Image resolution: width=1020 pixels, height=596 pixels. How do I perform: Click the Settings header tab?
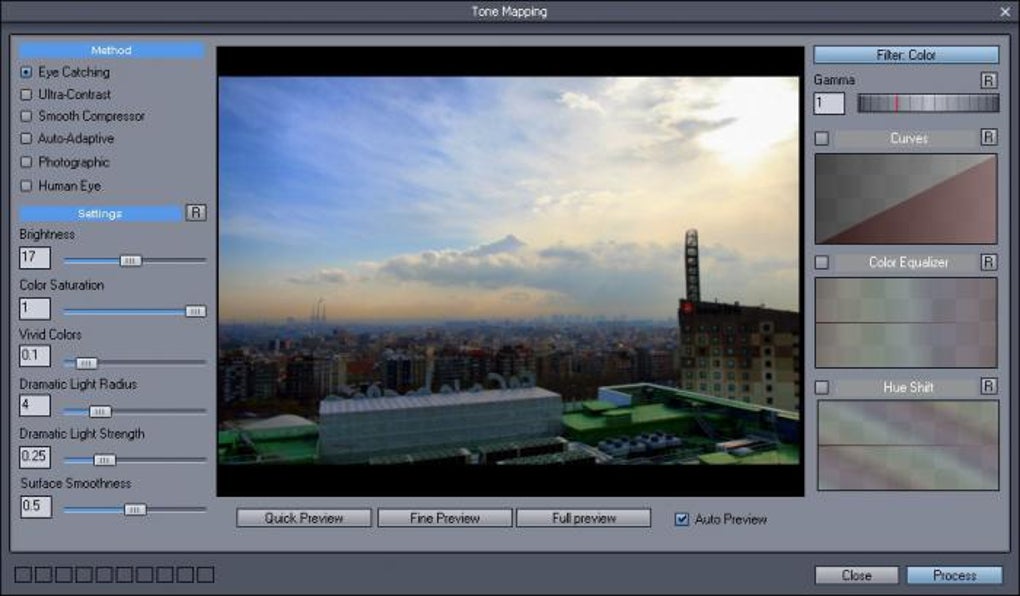tap(100, 213)
